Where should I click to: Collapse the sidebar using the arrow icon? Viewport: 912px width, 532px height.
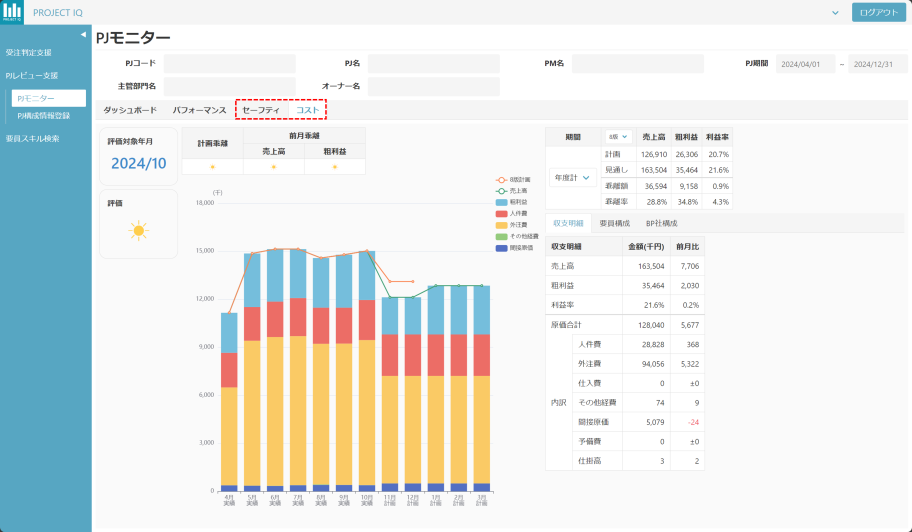[x=84, y=34]
